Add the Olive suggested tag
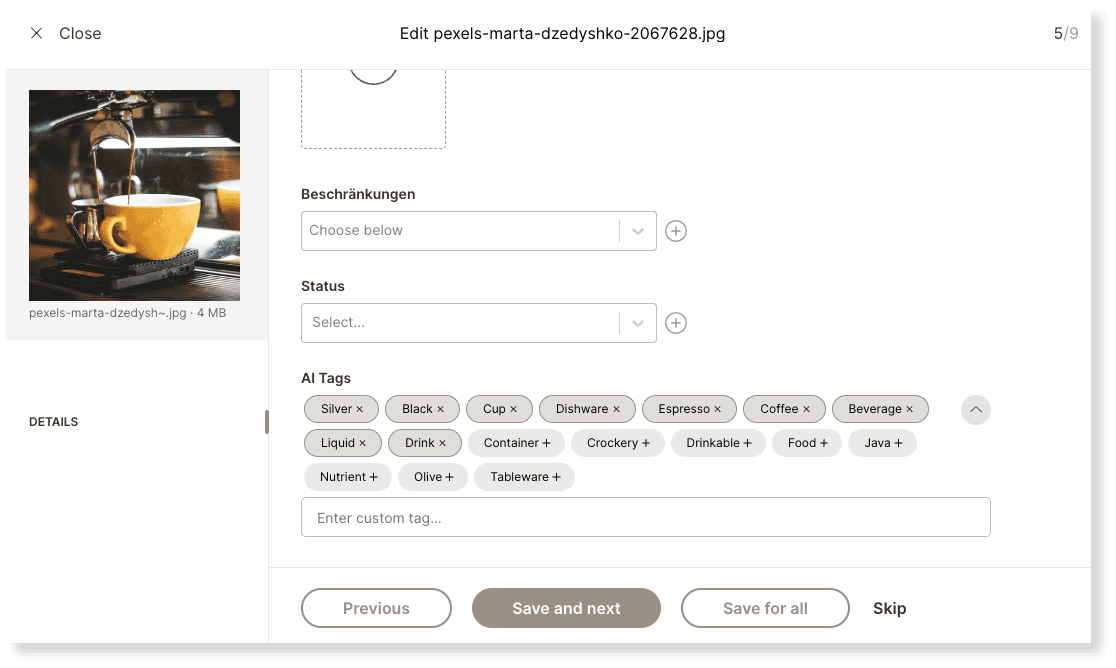Image resolution: width=1116 pixels, height=668 pixels. click(434, 477)
